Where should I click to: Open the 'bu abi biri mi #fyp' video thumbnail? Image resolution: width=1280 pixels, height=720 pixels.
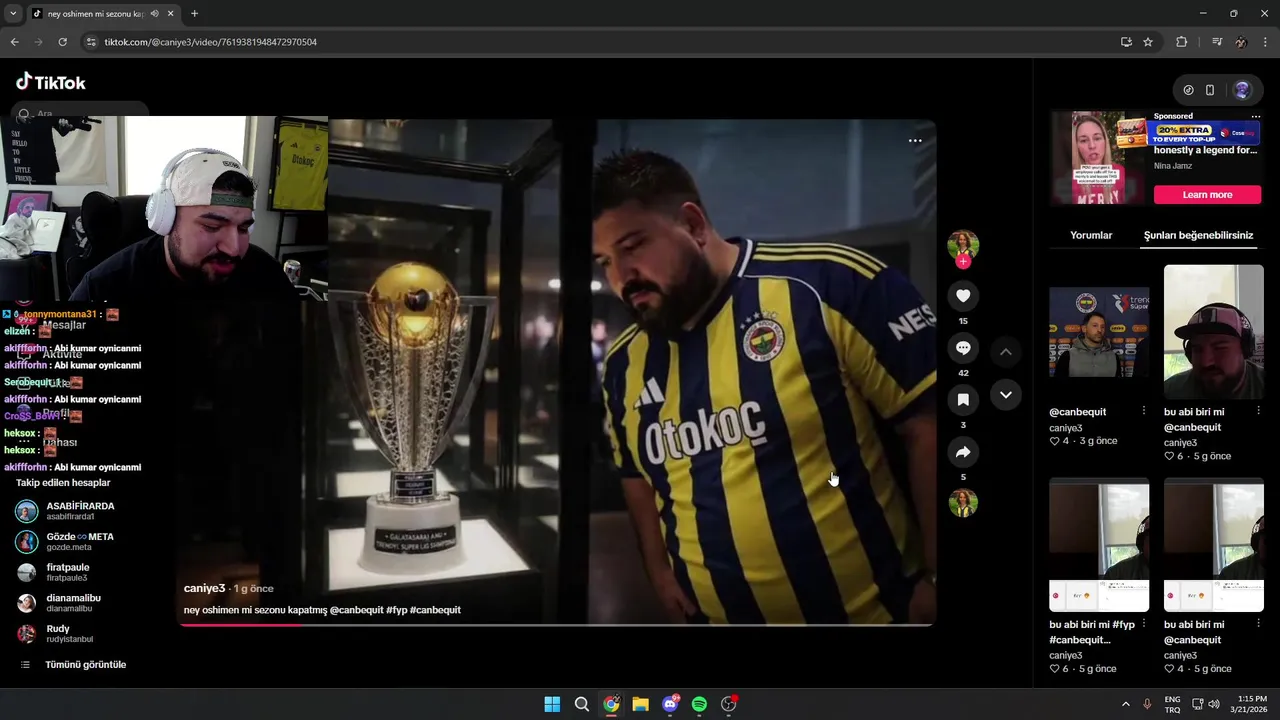click(x=1099, y=545)
